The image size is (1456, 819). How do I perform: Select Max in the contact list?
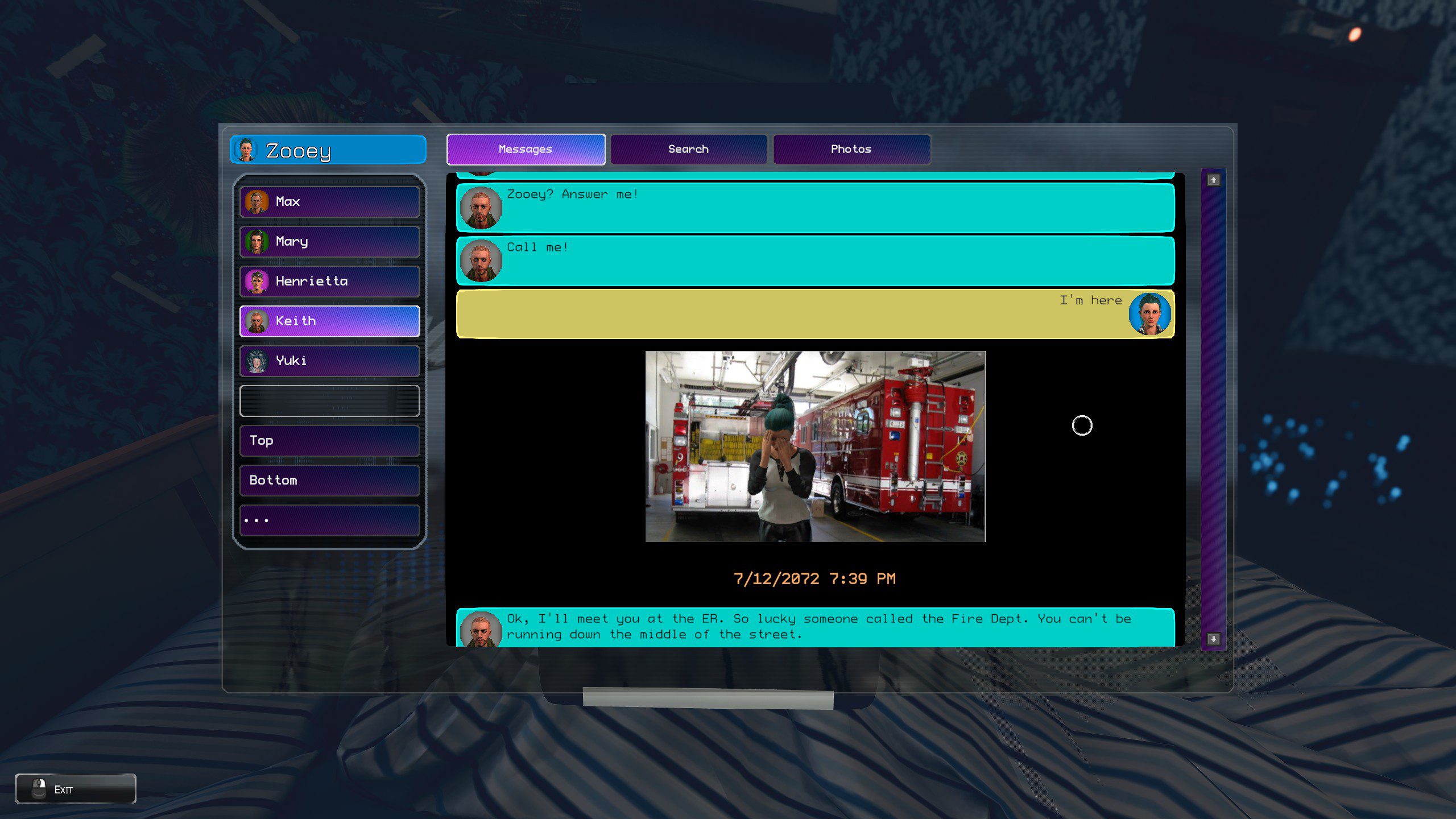coord(329,202)
